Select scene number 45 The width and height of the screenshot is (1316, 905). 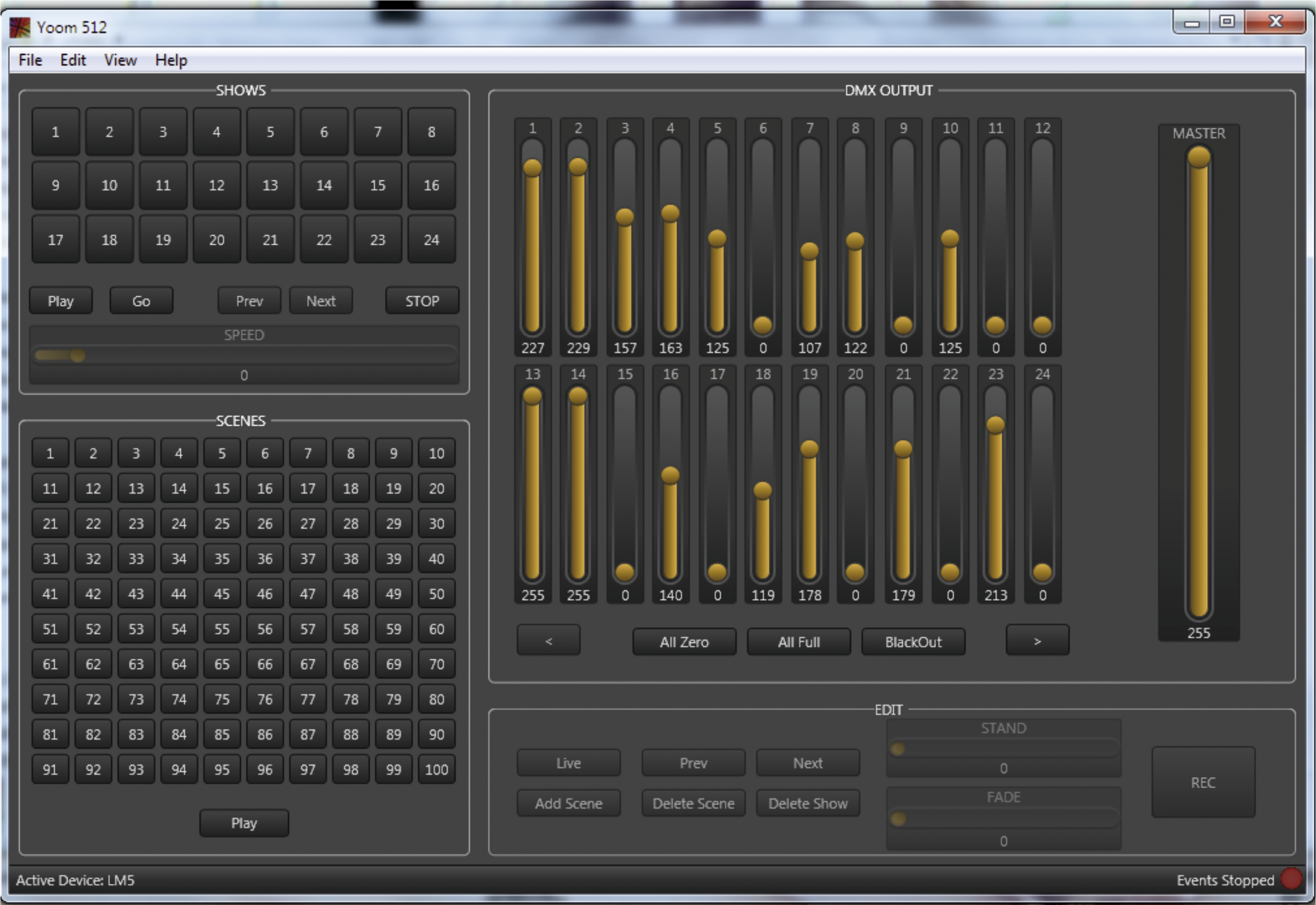pos(221,594)
